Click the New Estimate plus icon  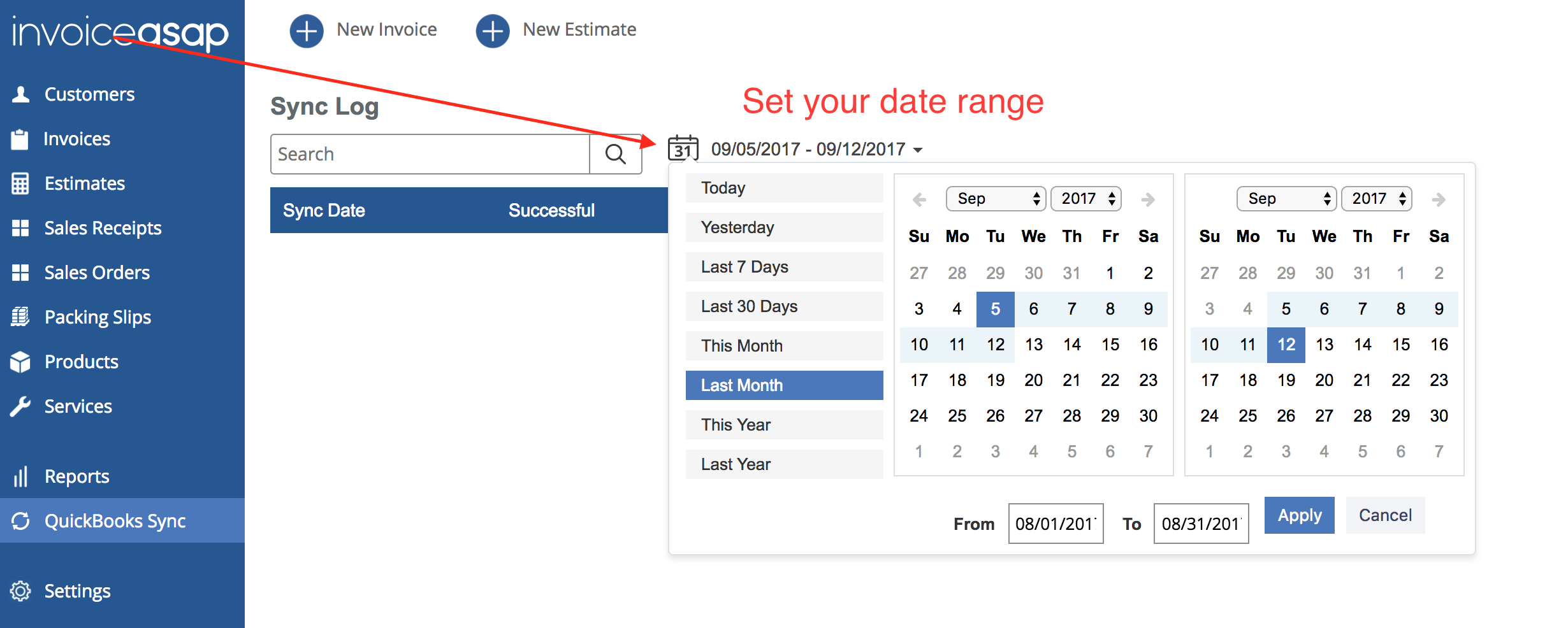point(492,31)
